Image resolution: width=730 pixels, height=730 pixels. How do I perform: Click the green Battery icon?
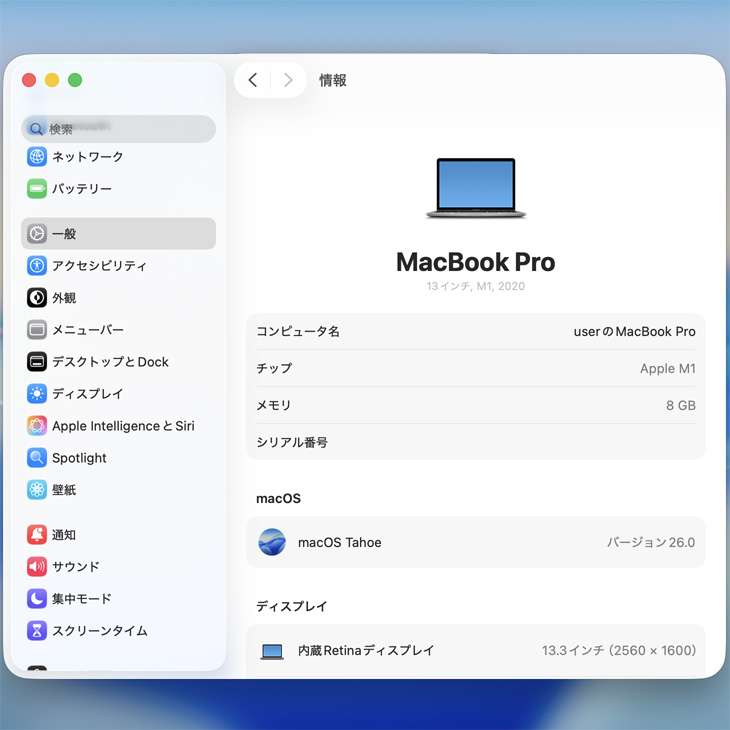point(37,189)
